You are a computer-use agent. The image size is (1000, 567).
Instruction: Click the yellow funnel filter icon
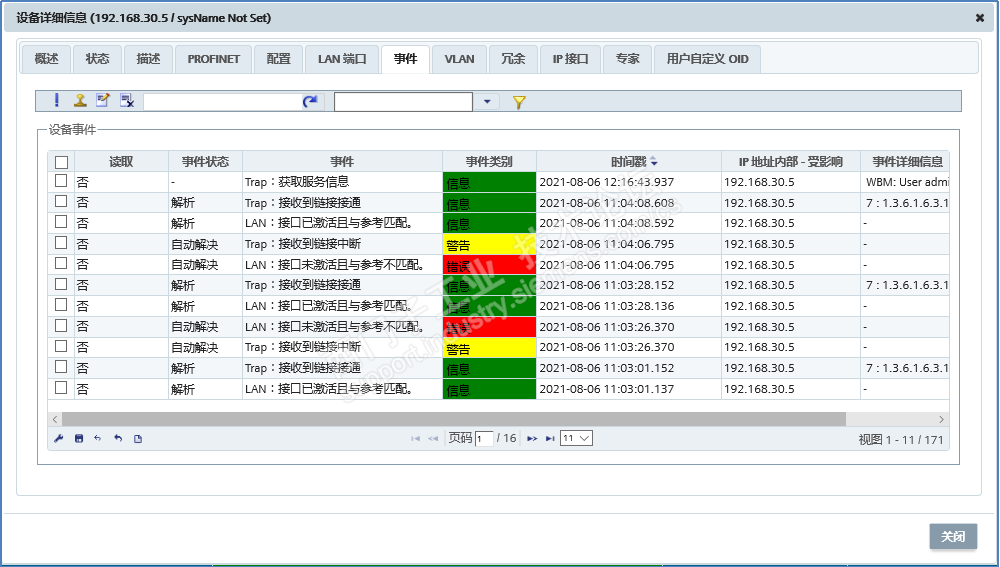519,102
